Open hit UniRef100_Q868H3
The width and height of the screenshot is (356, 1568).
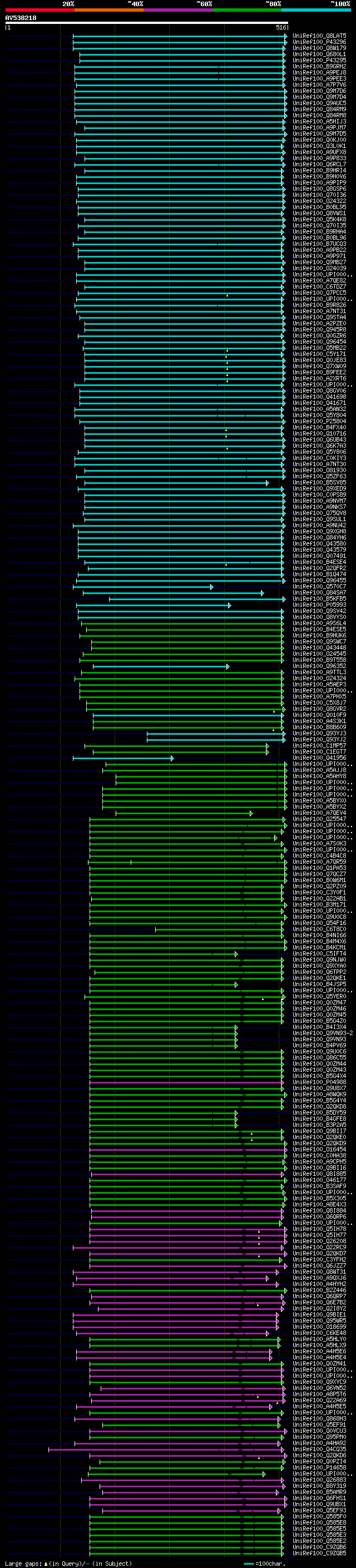pyautogui.click(x=319, y=1419)
